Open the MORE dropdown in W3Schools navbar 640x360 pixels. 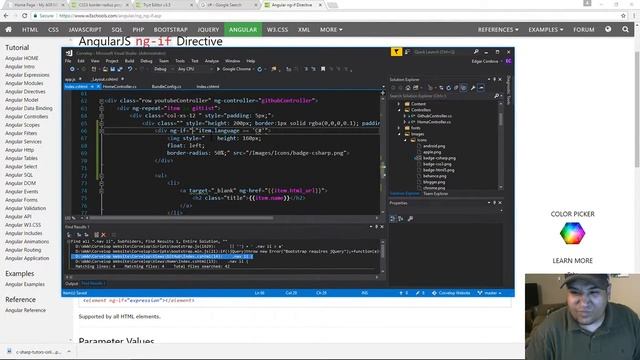[x=331, y=29]
